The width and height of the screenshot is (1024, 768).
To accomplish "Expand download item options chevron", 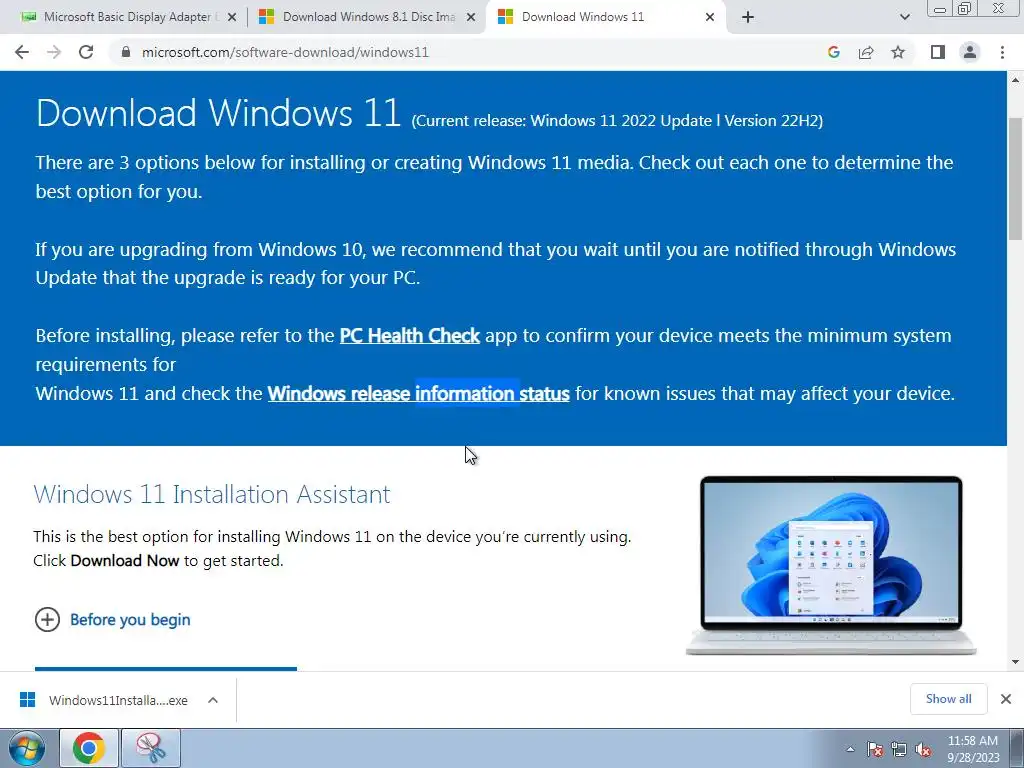I will (213, 700).
